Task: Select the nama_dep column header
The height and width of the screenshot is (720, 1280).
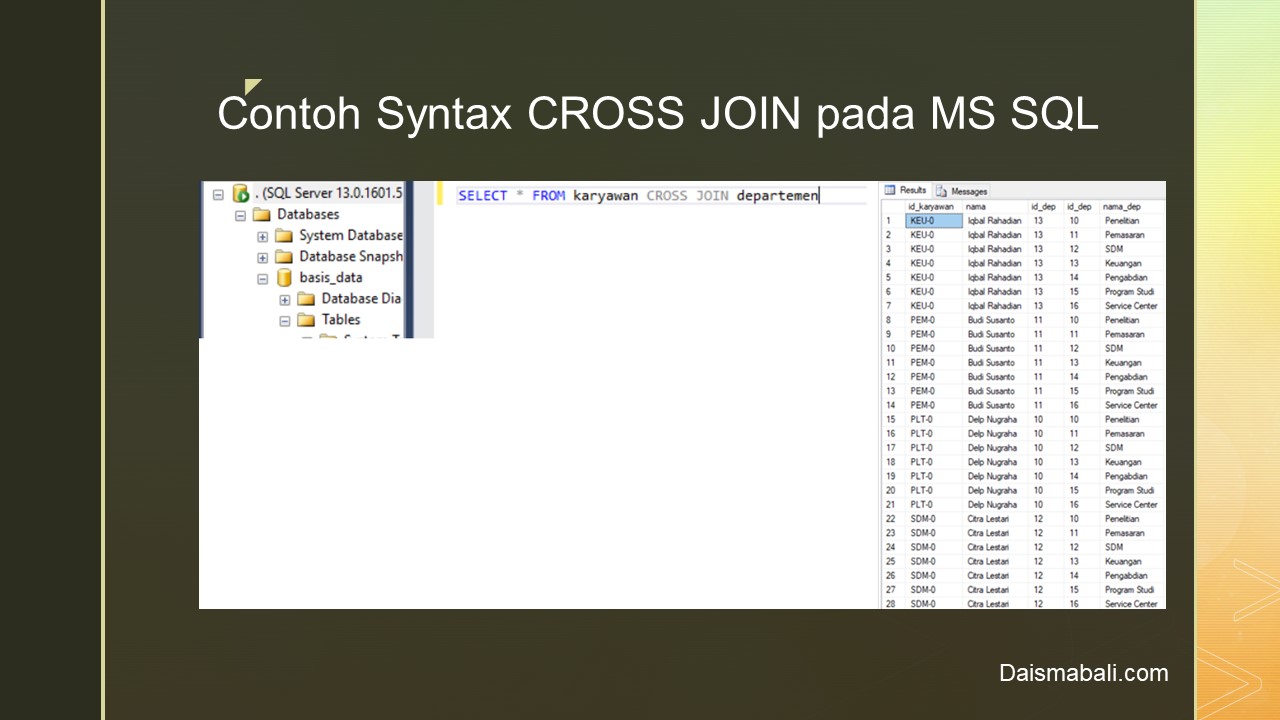Action: 1121,207
